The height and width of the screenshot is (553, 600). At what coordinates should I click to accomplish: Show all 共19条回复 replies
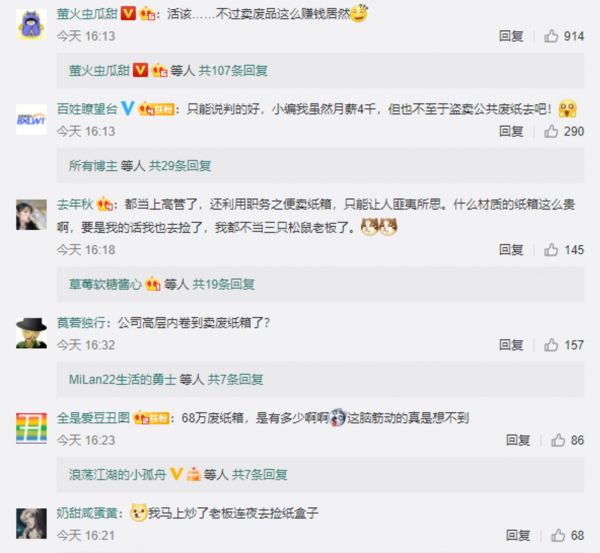[x=223, y=284]
